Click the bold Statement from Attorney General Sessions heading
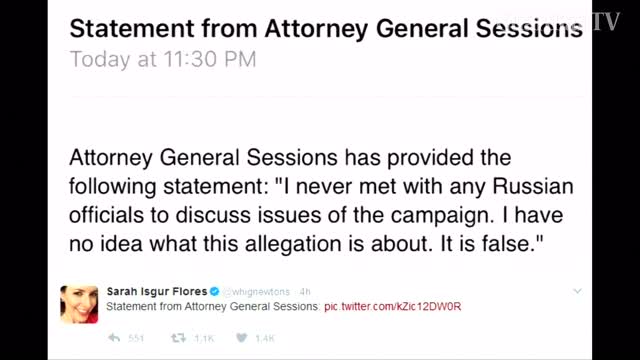640x360 pixels. (x=326, y=29)
